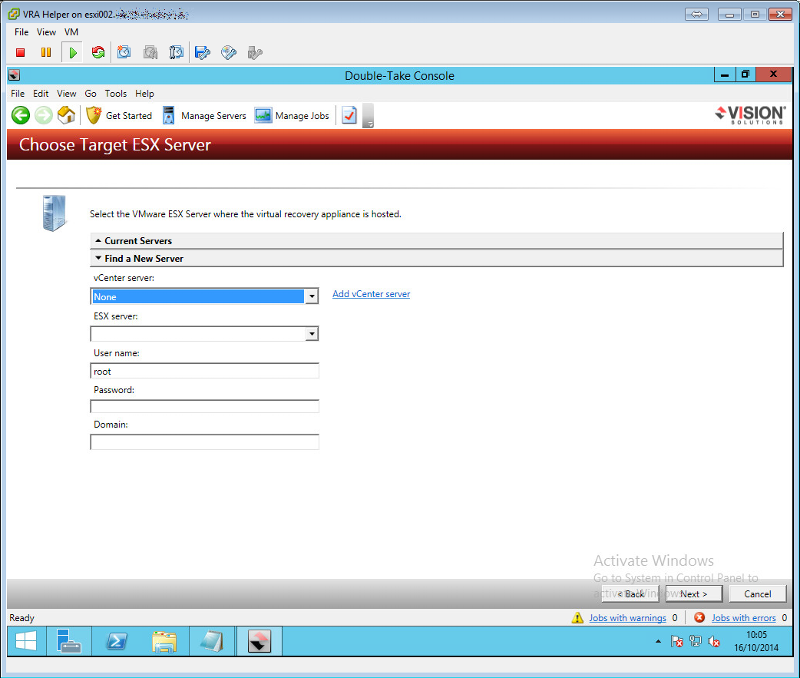Click the Action Center flag tray icon
This screenshot has width=800, height=678.
[x=677, y=641]
